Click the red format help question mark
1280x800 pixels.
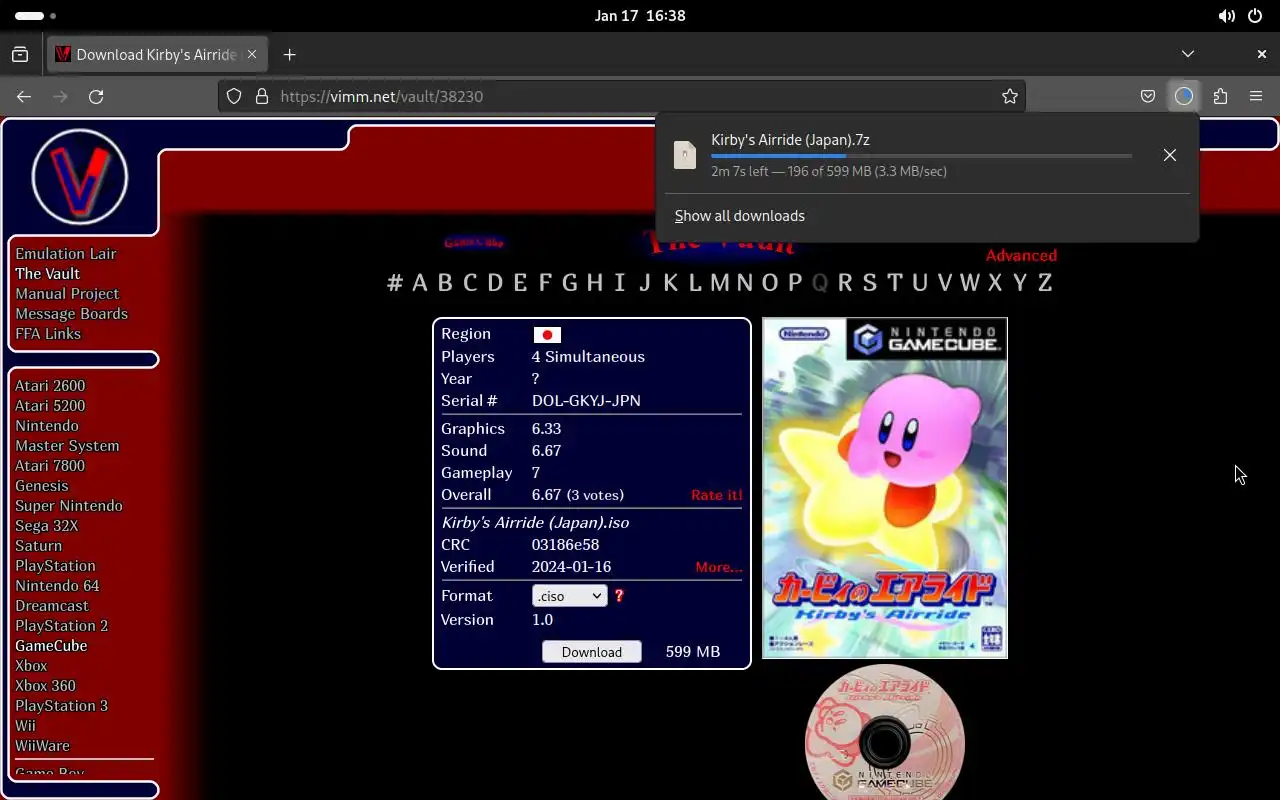click(x=619, y=595)
